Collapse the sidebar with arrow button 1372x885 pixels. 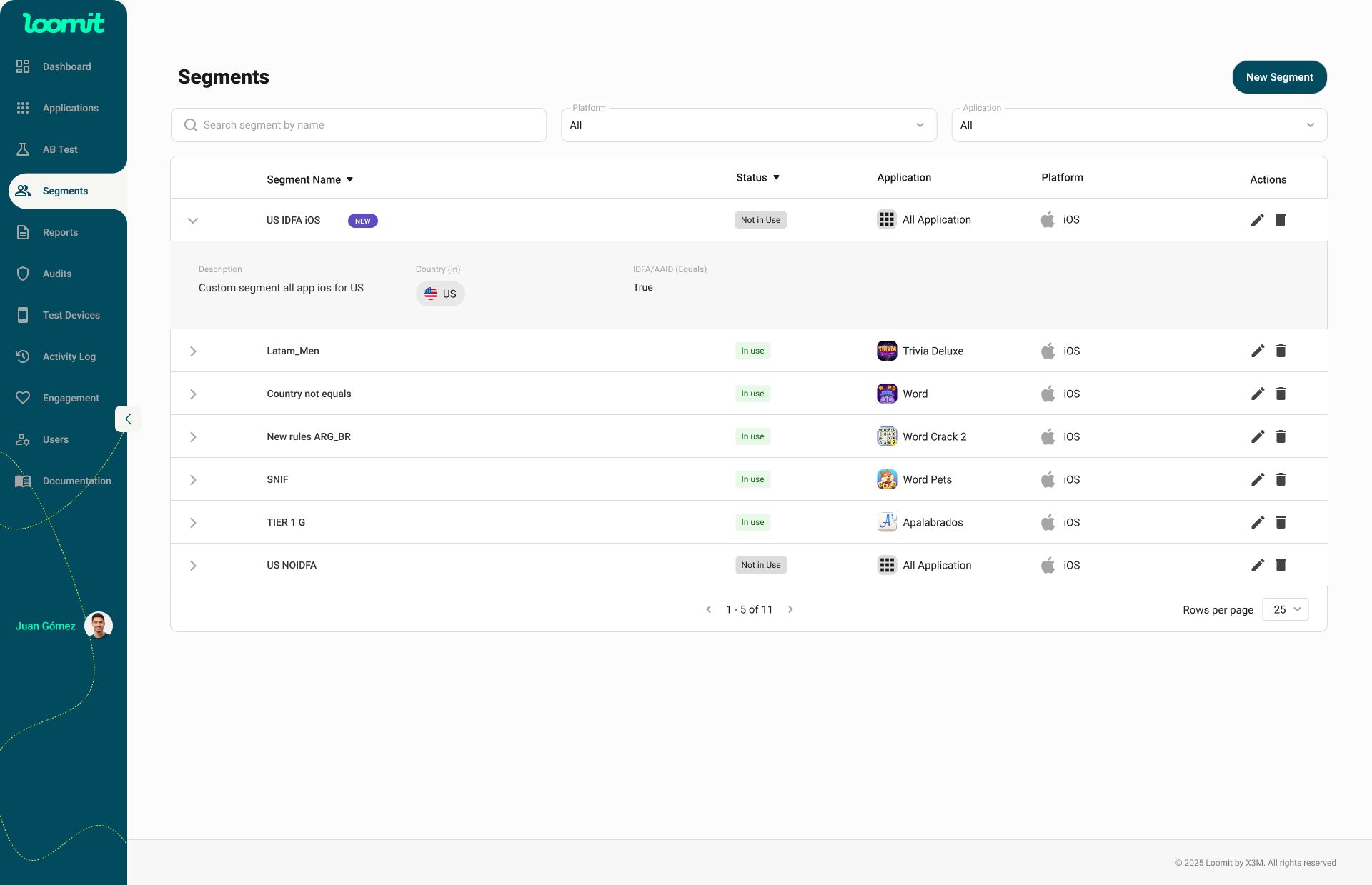click(128, 419)
